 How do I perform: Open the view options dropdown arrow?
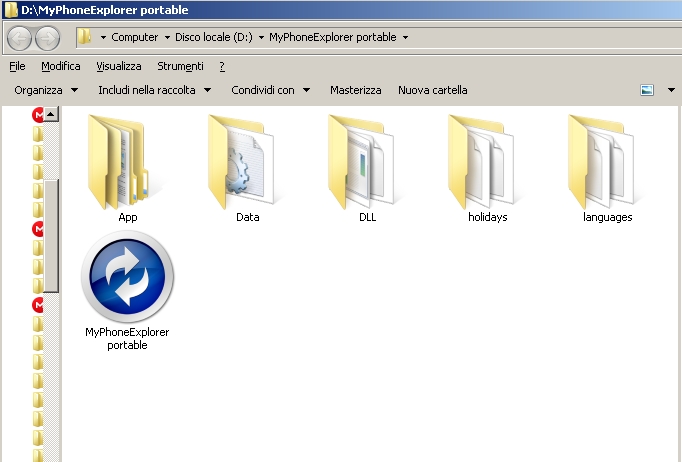[671, 90]
